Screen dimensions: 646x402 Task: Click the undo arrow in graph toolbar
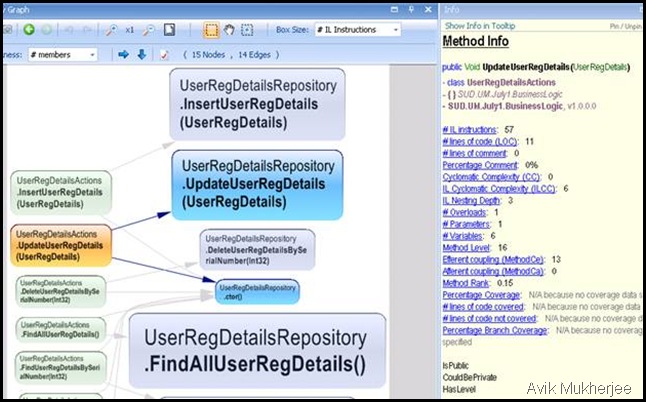pyautogui.click(x=69, y=30)
